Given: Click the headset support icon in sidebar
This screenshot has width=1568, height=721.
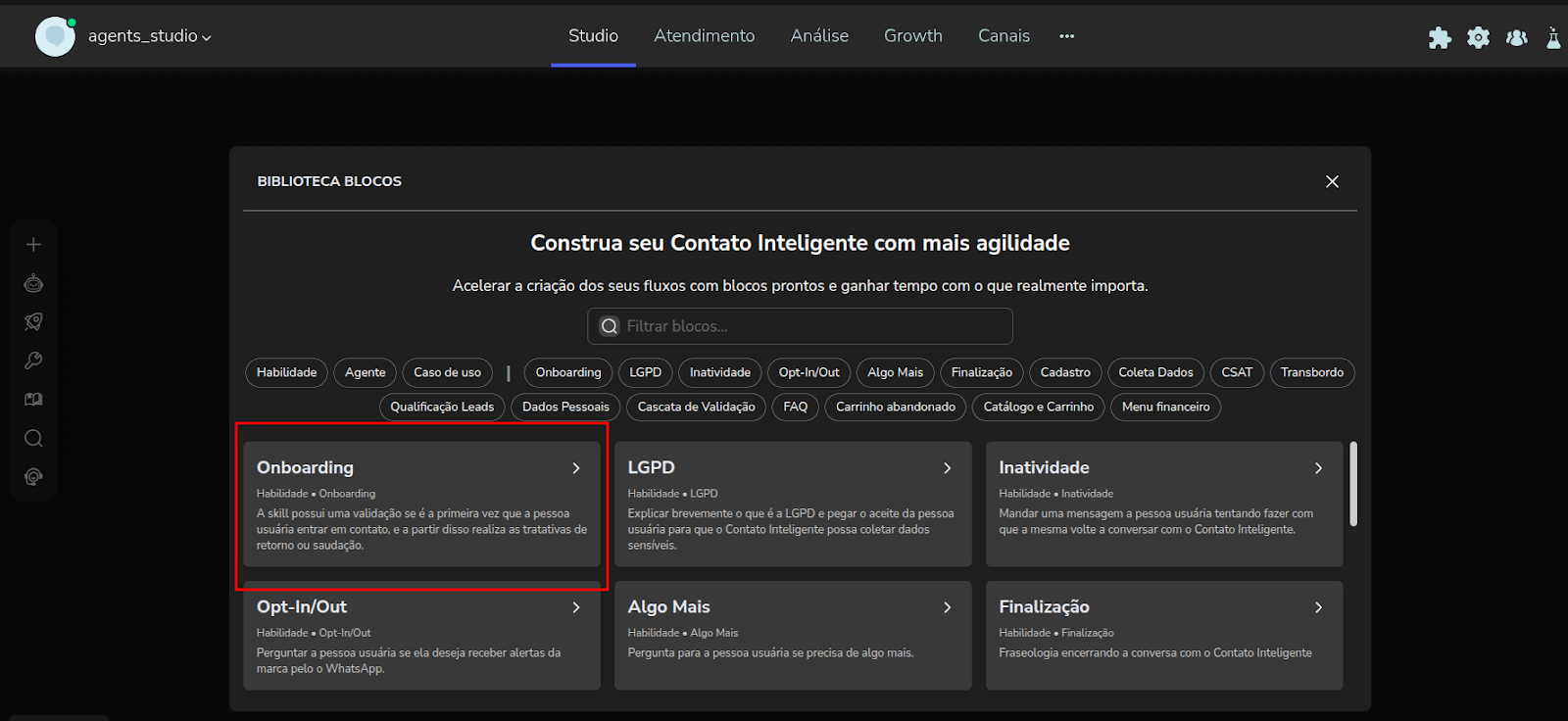Looking at the screenshot, I should (33, 477).
